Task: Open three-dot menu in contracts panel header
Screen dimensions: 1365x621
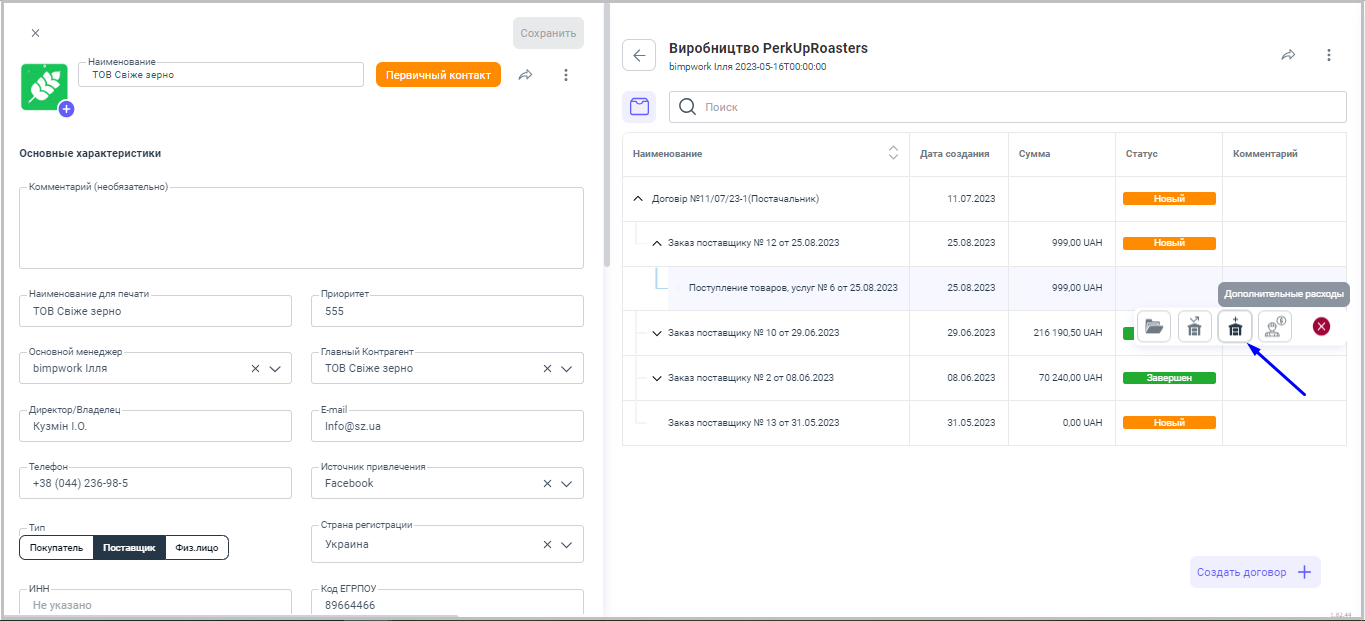Action: point(1329,55)
